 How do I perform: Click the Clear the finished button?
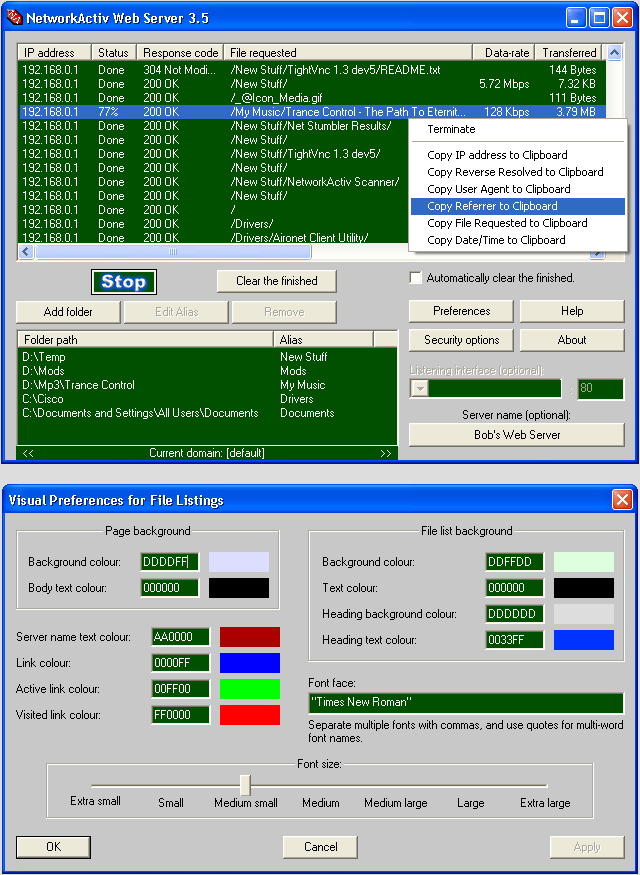pos(277,281)
